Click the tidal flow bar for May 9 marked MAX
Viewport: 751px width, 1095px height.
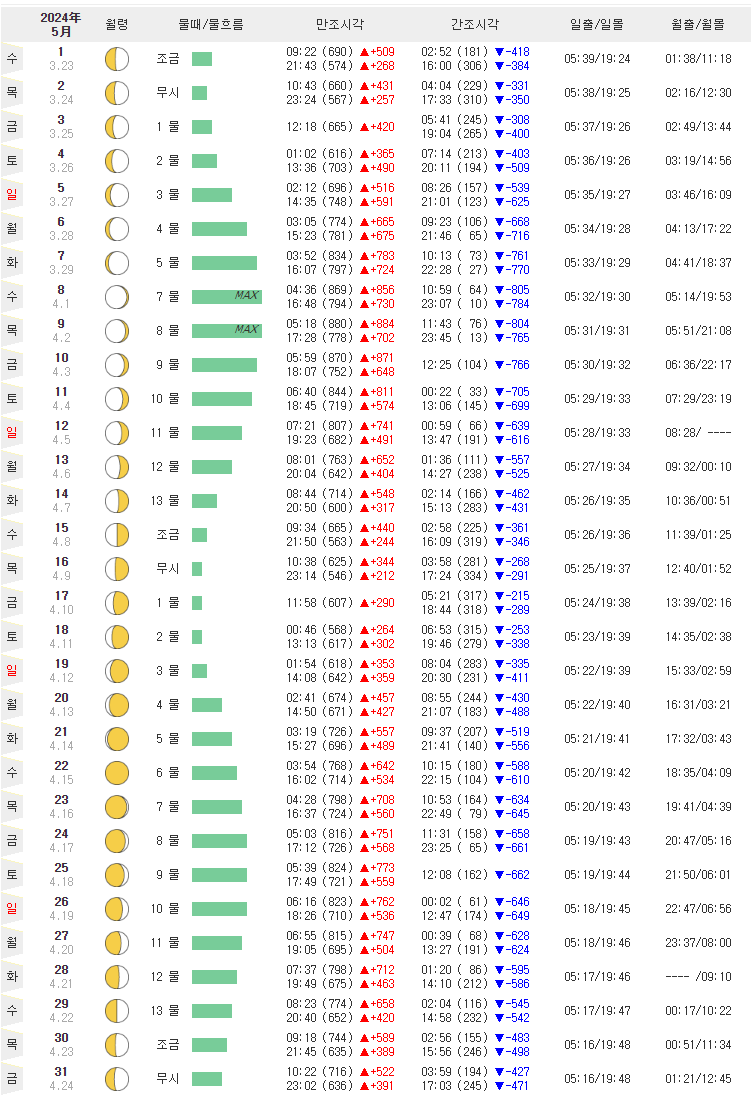[x=227, y=331]
